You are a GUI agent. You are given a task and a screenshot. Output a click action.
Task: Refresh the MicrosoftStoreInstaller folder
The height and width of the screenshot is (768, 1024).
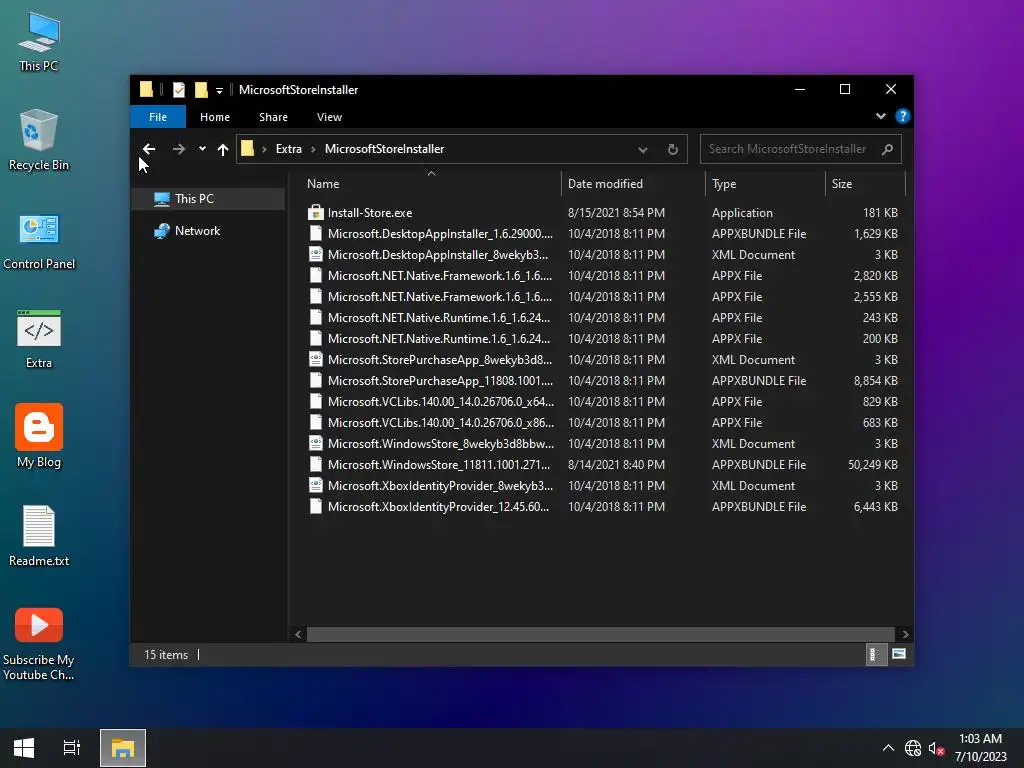[673, 150]
